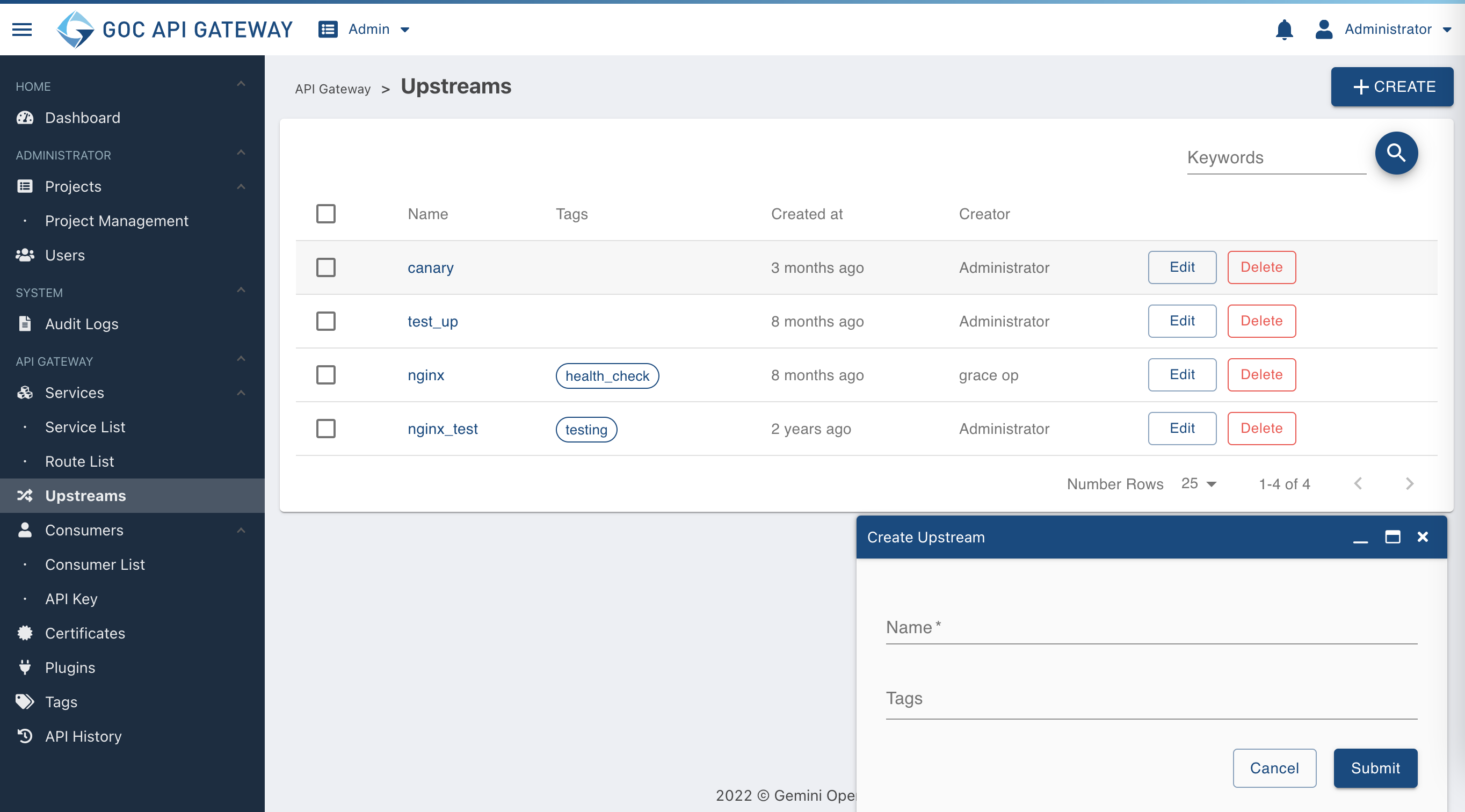Edit the test_up upstream
Viewport: 1465px width, 812px height.
1182,321
